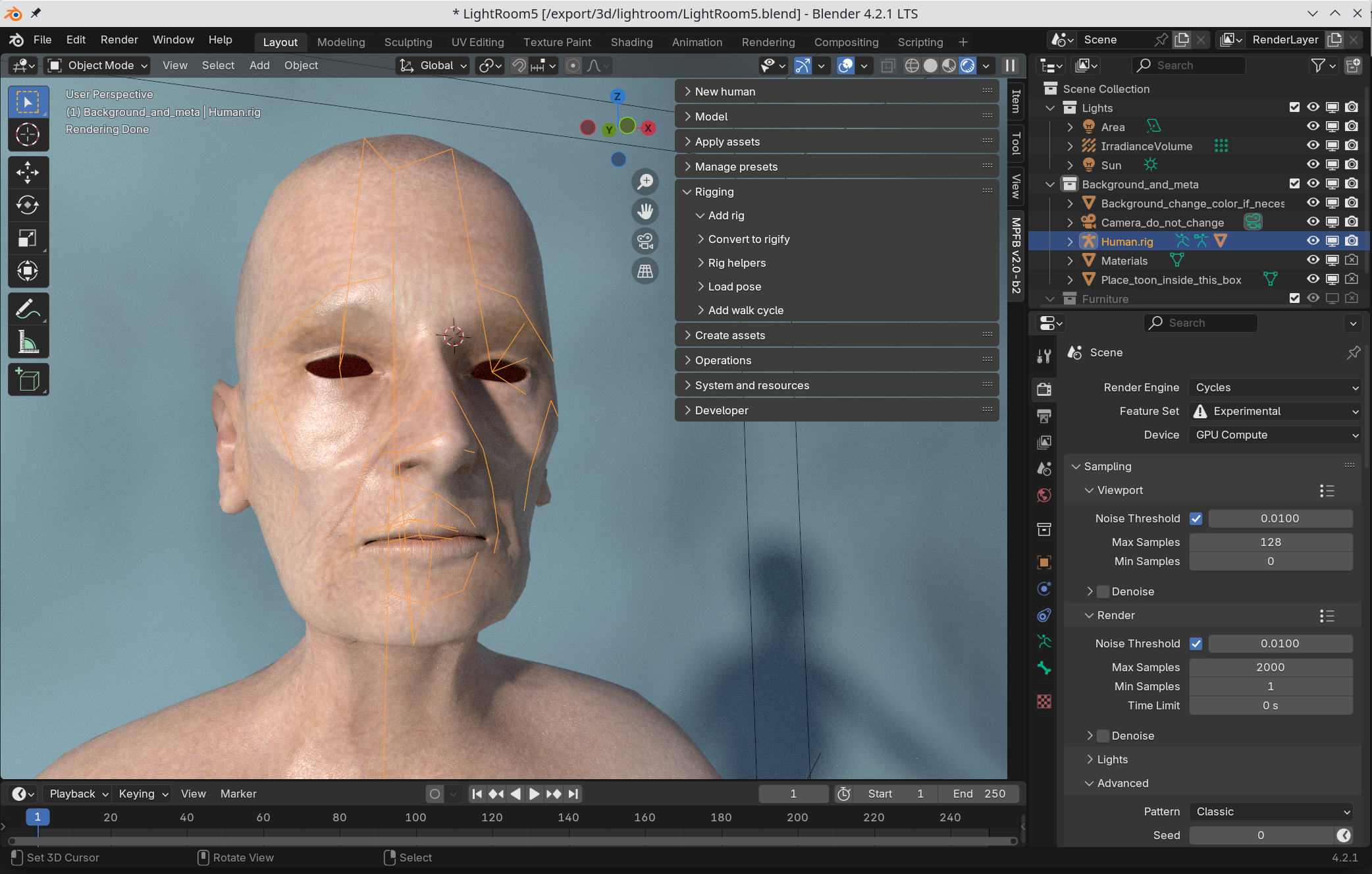
Task: Click the Seed value field
Action: (1262, 835)
